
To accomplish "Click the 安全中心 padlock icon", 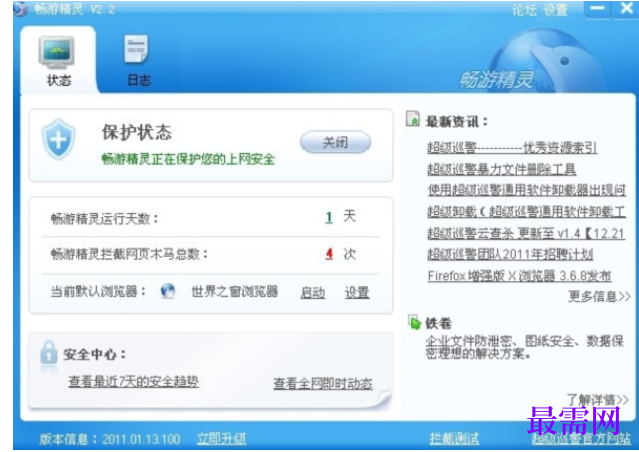I will click(49, 353).
